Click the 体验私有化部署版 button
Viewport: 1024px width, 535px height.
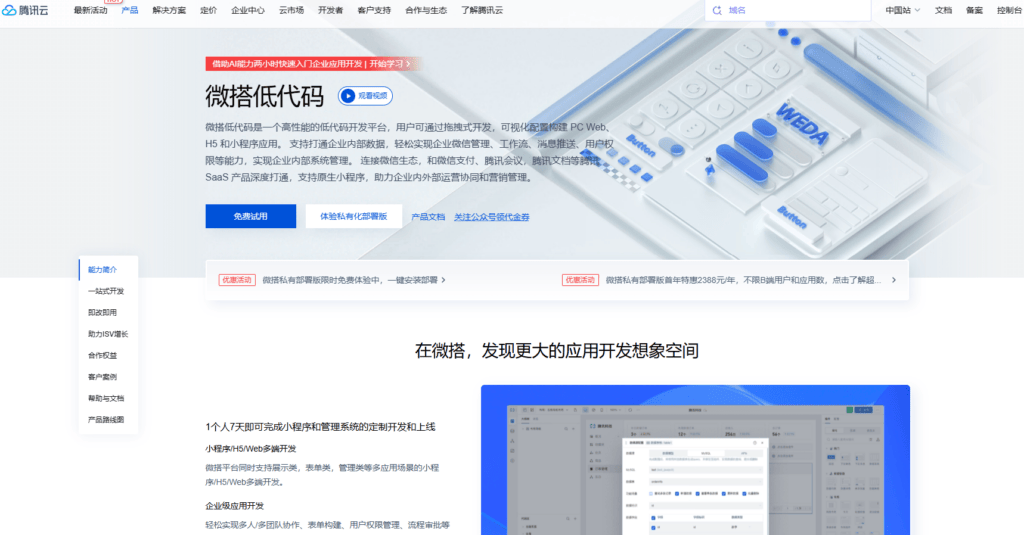tap(353, 216)
